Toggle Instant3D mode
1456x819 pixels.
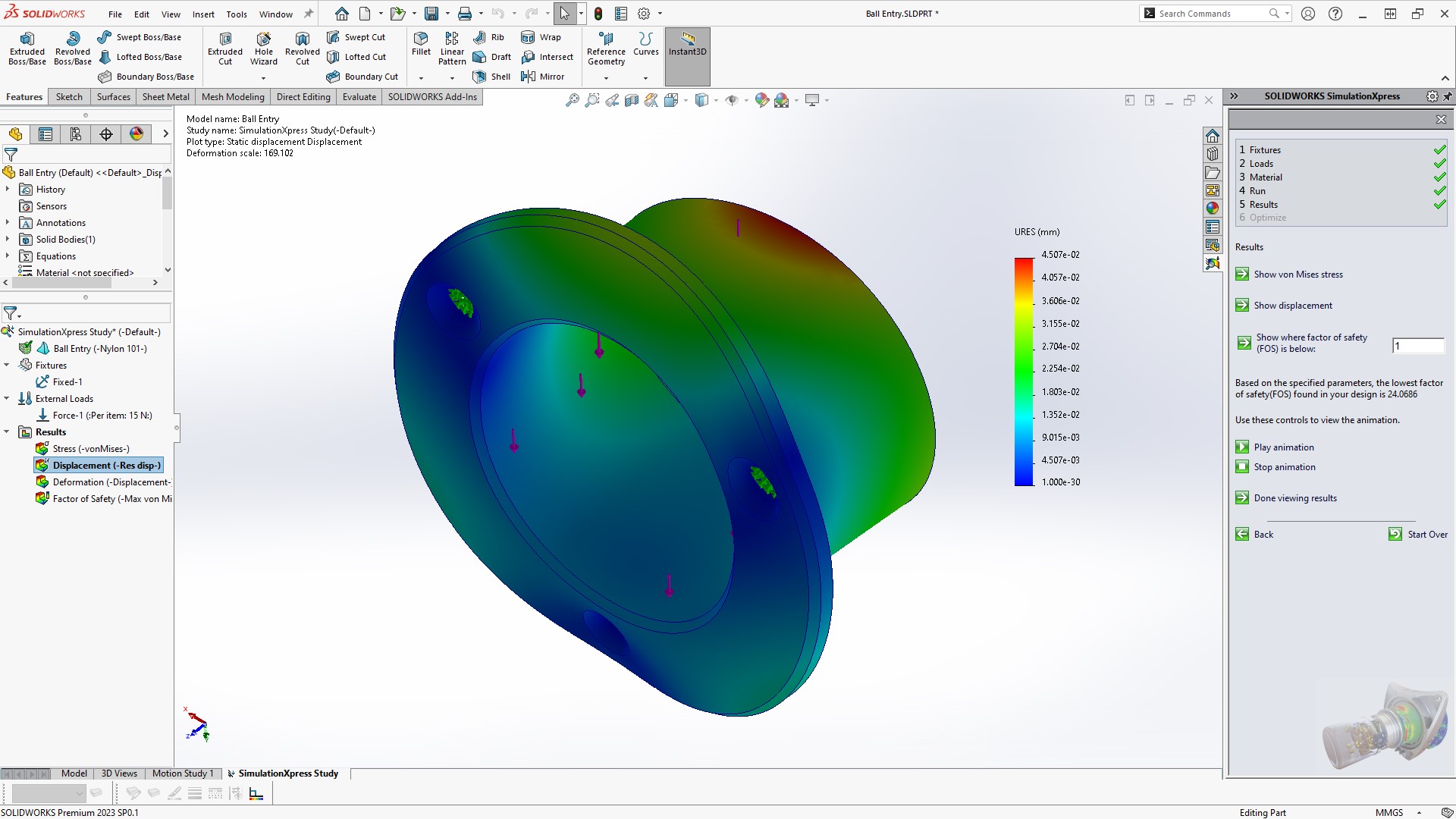(687, 47)
